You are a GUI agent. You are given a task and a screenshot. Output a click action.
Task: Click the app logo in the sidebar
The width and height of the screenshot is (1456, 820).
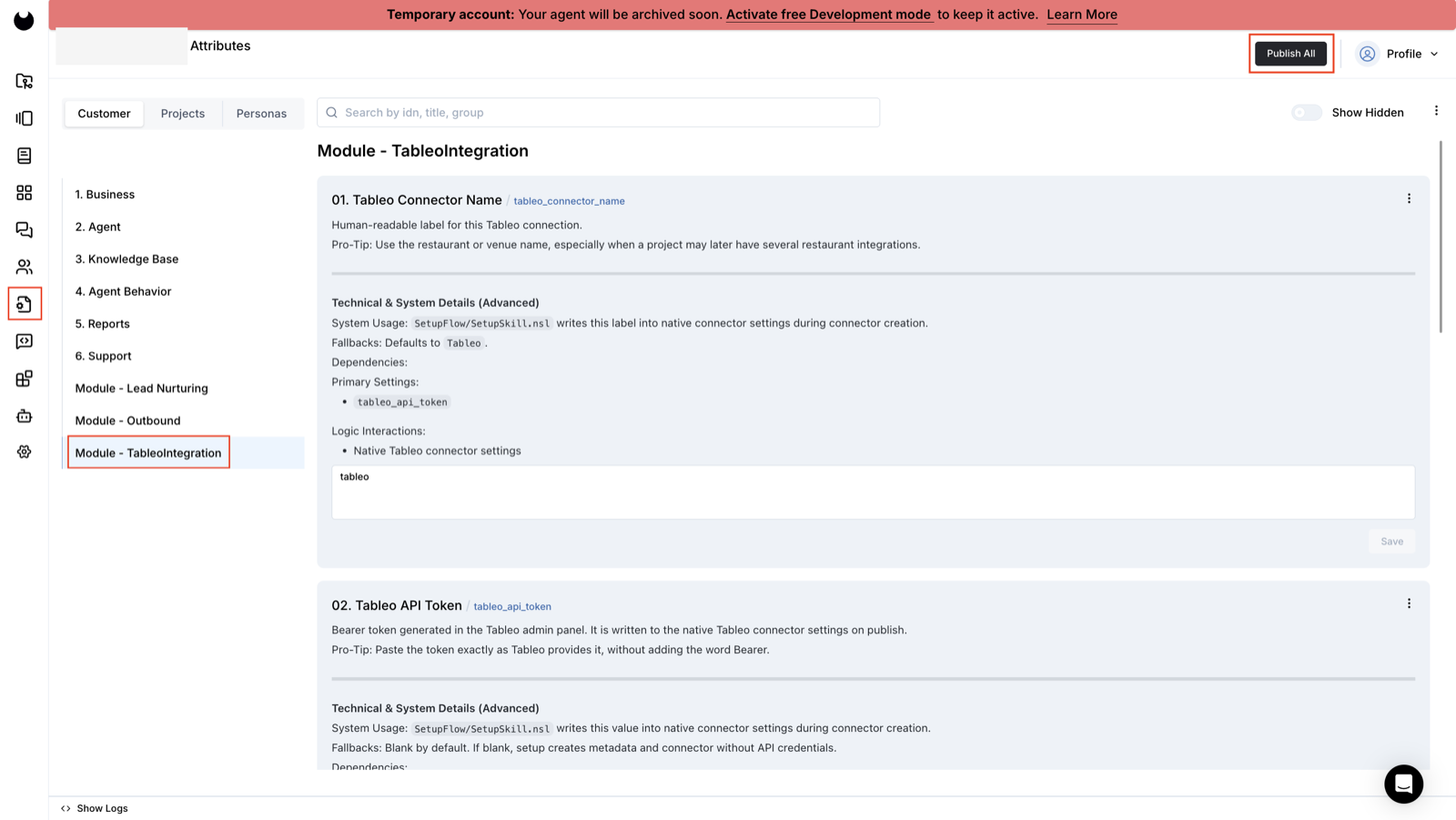click(x=24, y=20)
